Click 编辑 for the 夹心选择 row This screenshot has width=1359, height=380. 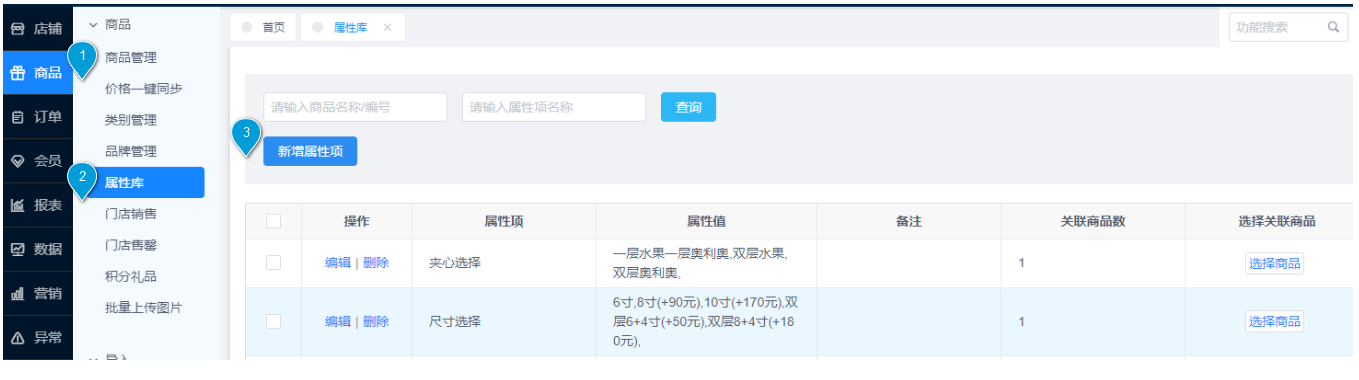tap(338, 263)
